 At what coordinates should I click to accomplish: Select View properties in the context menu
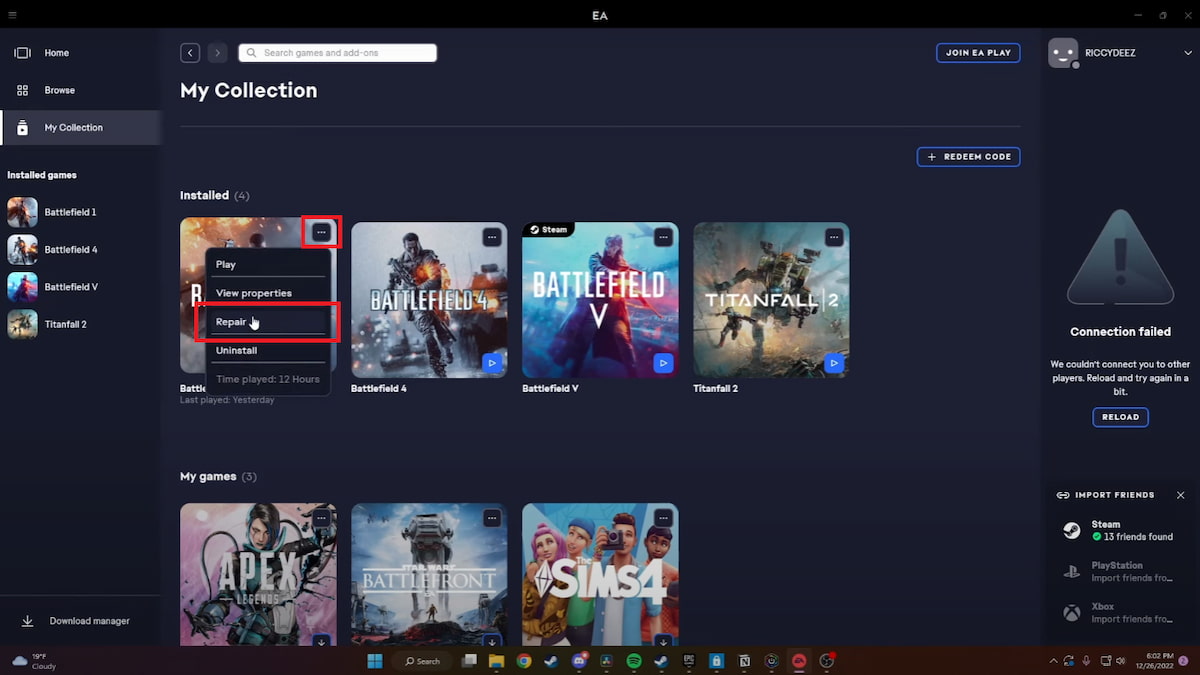(253, 292)
